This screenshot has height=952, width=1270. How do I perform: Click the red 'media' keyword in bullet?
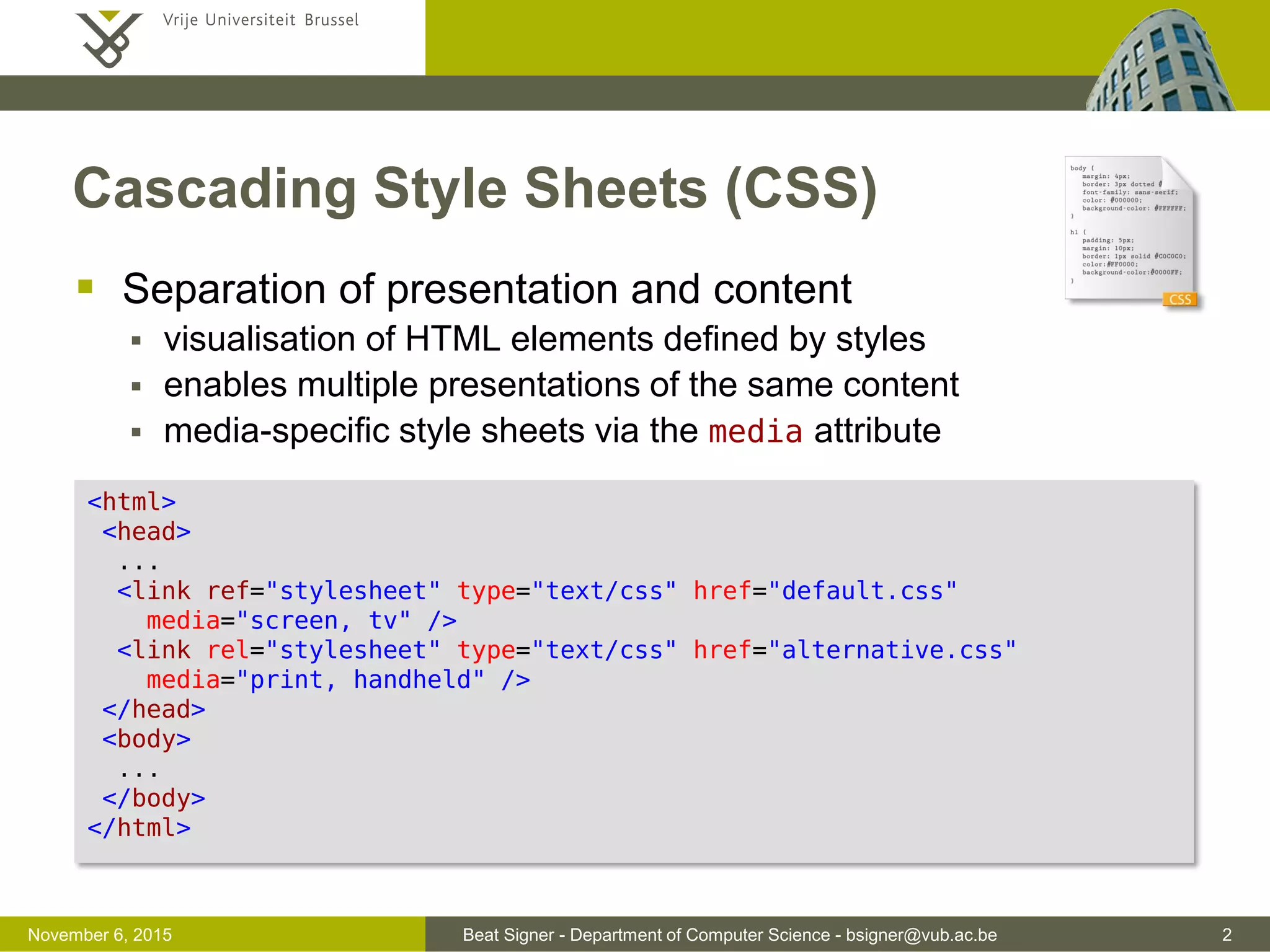point(755,431)
